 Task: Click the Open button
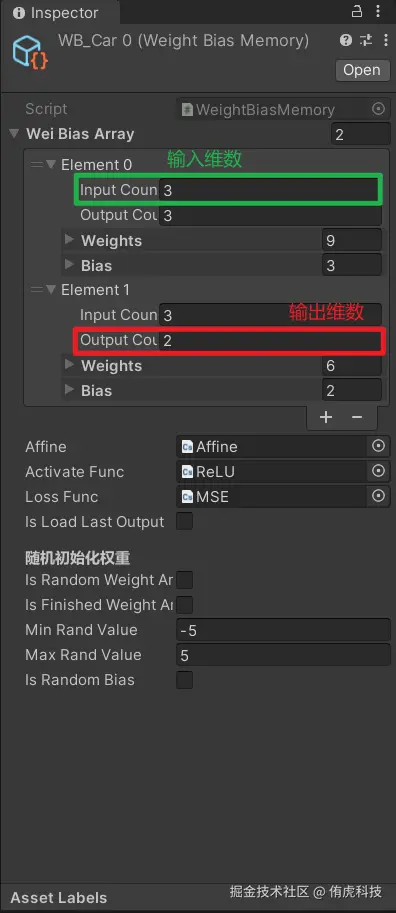pyautogui.click(x=362, y=70)
